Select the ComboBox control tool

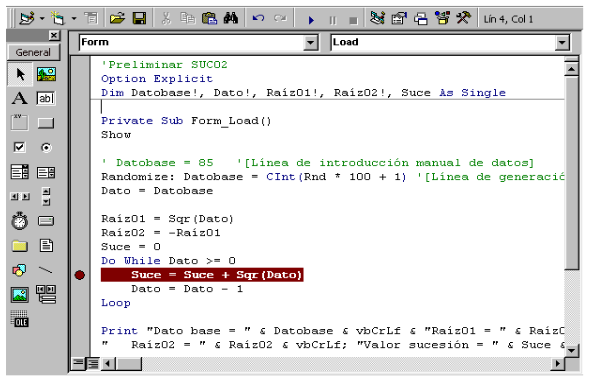pyautogui.click(x=19, y=172)
